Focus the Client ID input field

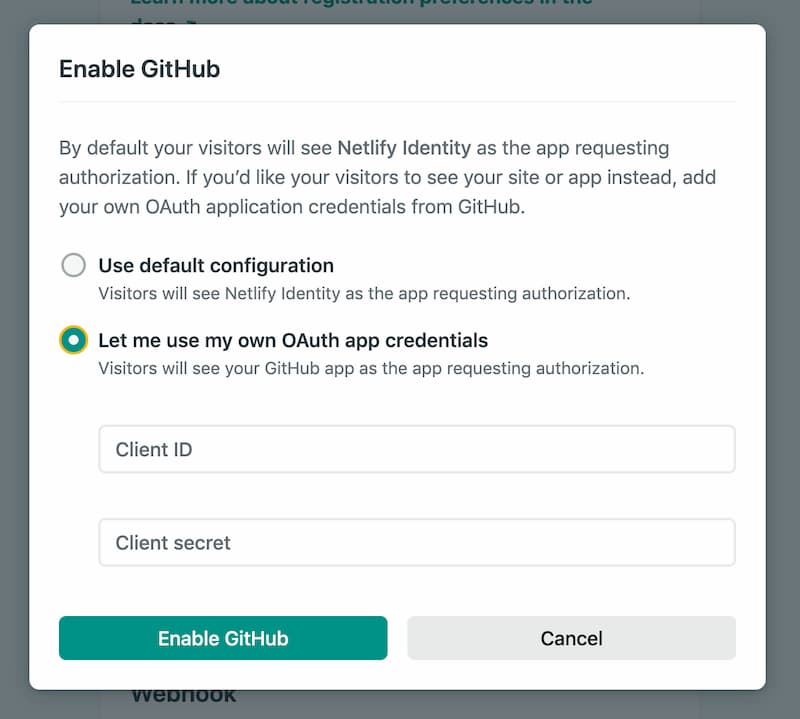[416, 449]
